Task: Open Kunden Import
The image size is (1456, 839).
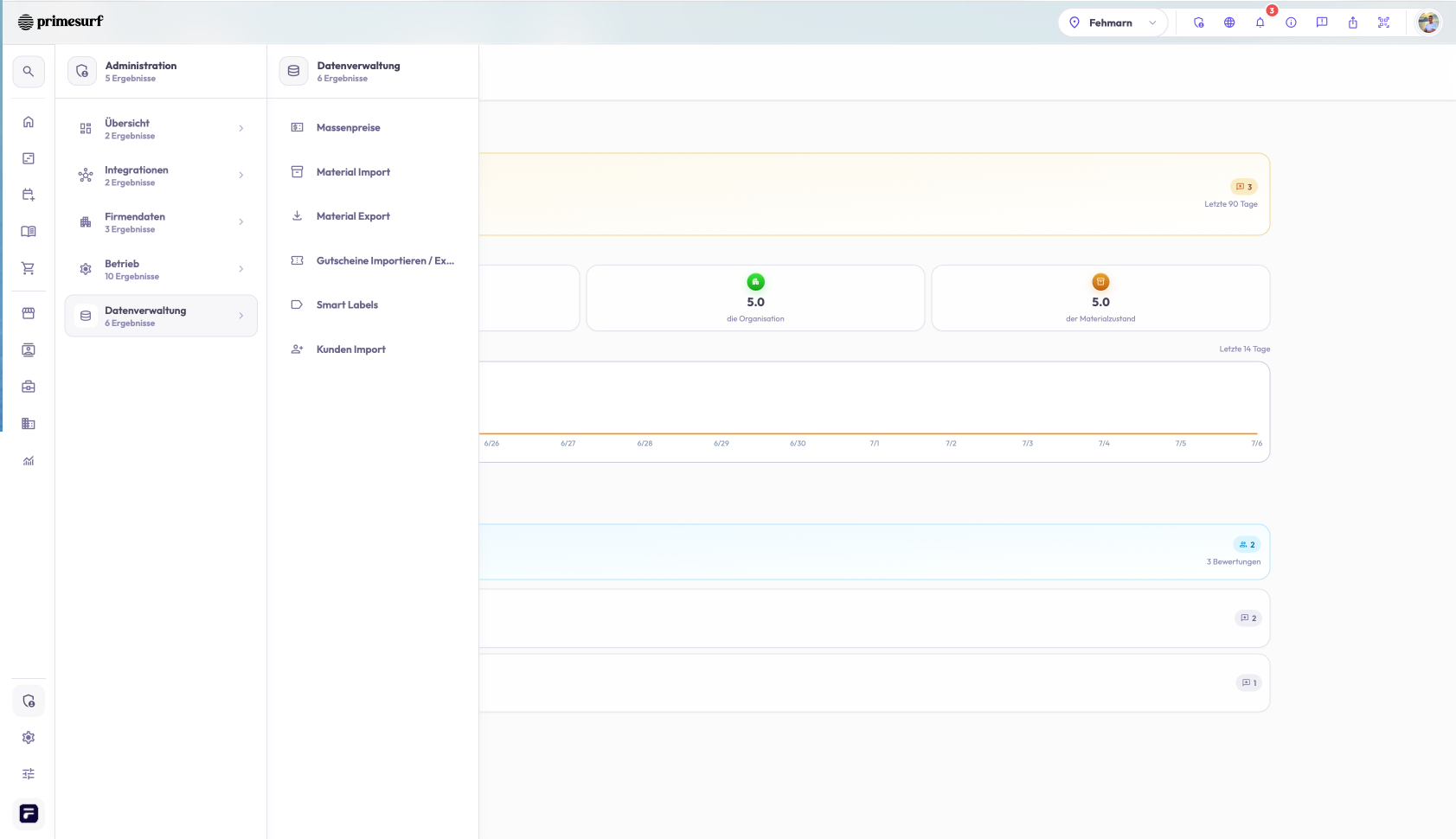Action: (x=373, y=349)
